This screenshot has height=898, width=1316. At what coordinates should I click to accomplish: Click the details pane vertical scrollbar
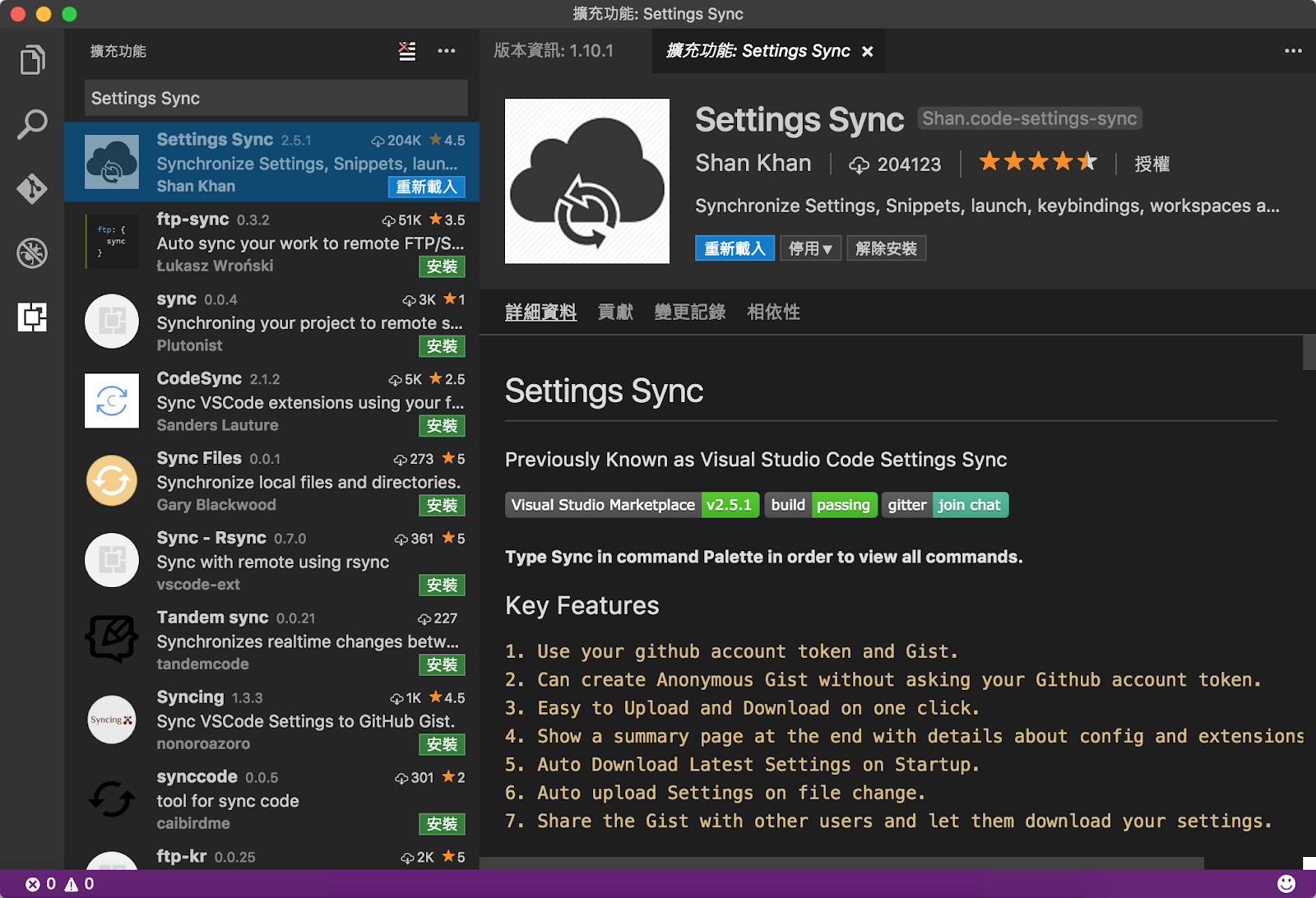[1309, 353]
